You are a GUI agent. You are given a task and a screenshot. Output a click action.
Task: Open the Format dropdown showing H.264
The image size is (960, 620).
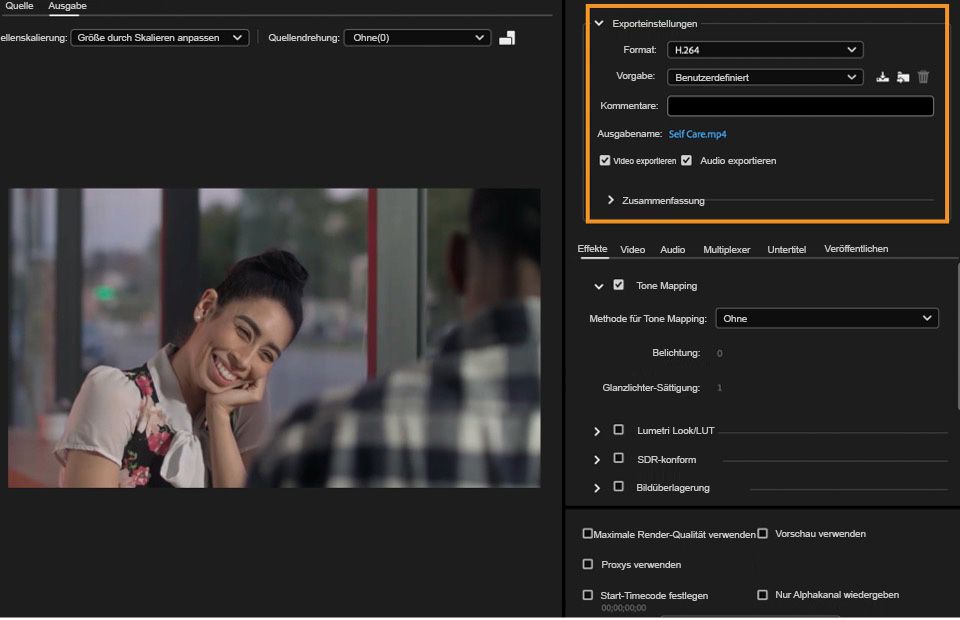(x=765, y=49)
